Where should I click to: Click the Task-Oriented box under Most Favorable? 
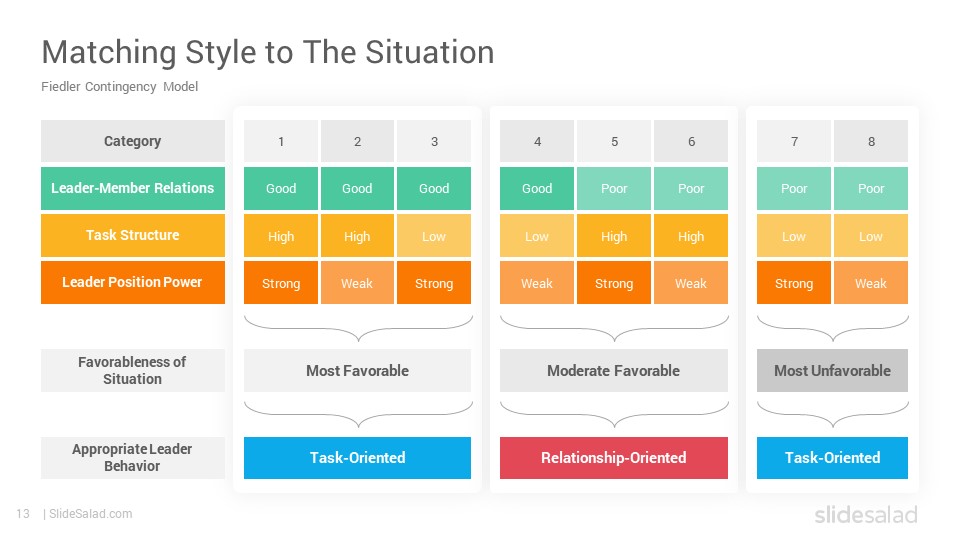click(x=358, y=458)
